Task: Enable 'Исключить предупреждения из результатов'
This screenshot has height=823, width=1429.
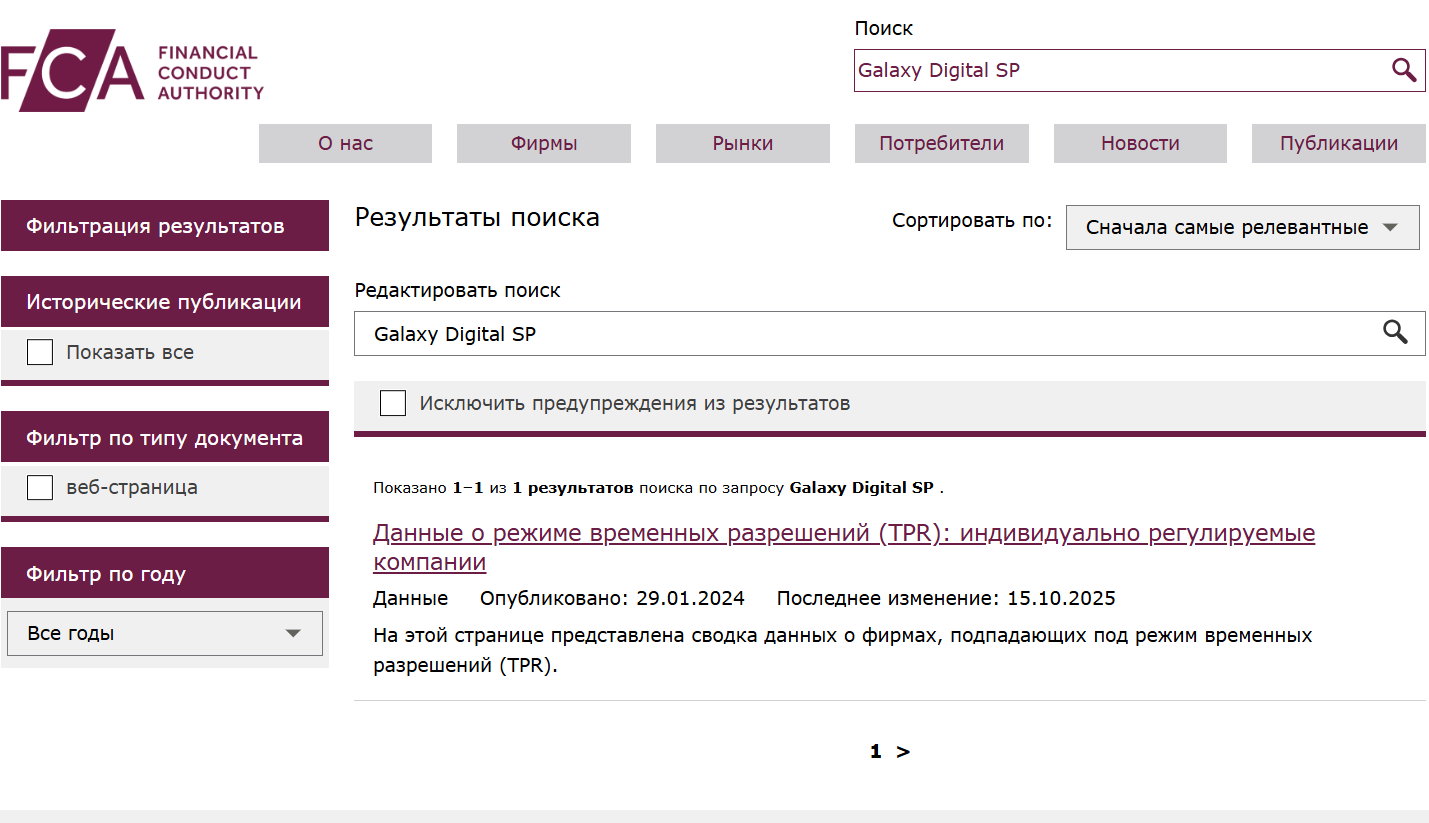Action: coord(392,403)
